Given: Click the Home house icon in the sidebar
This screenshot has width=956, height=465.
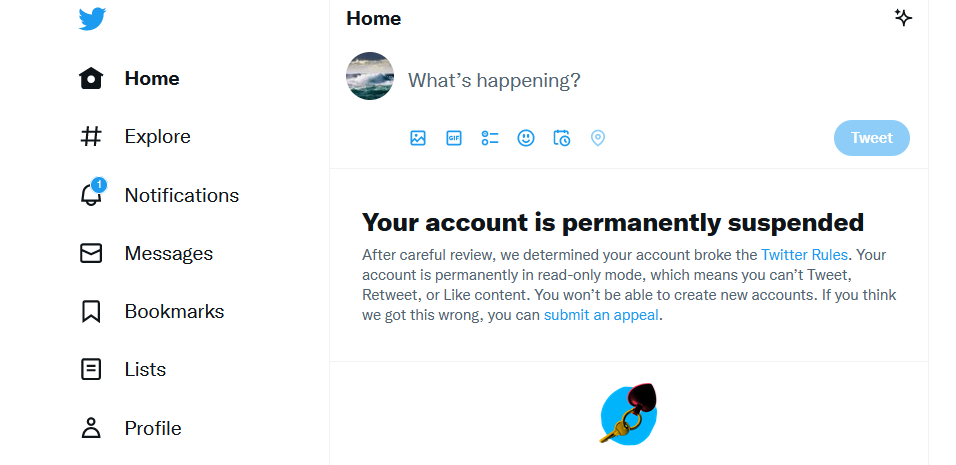Looking at the screenshot, I should click(x=91, y=78).
